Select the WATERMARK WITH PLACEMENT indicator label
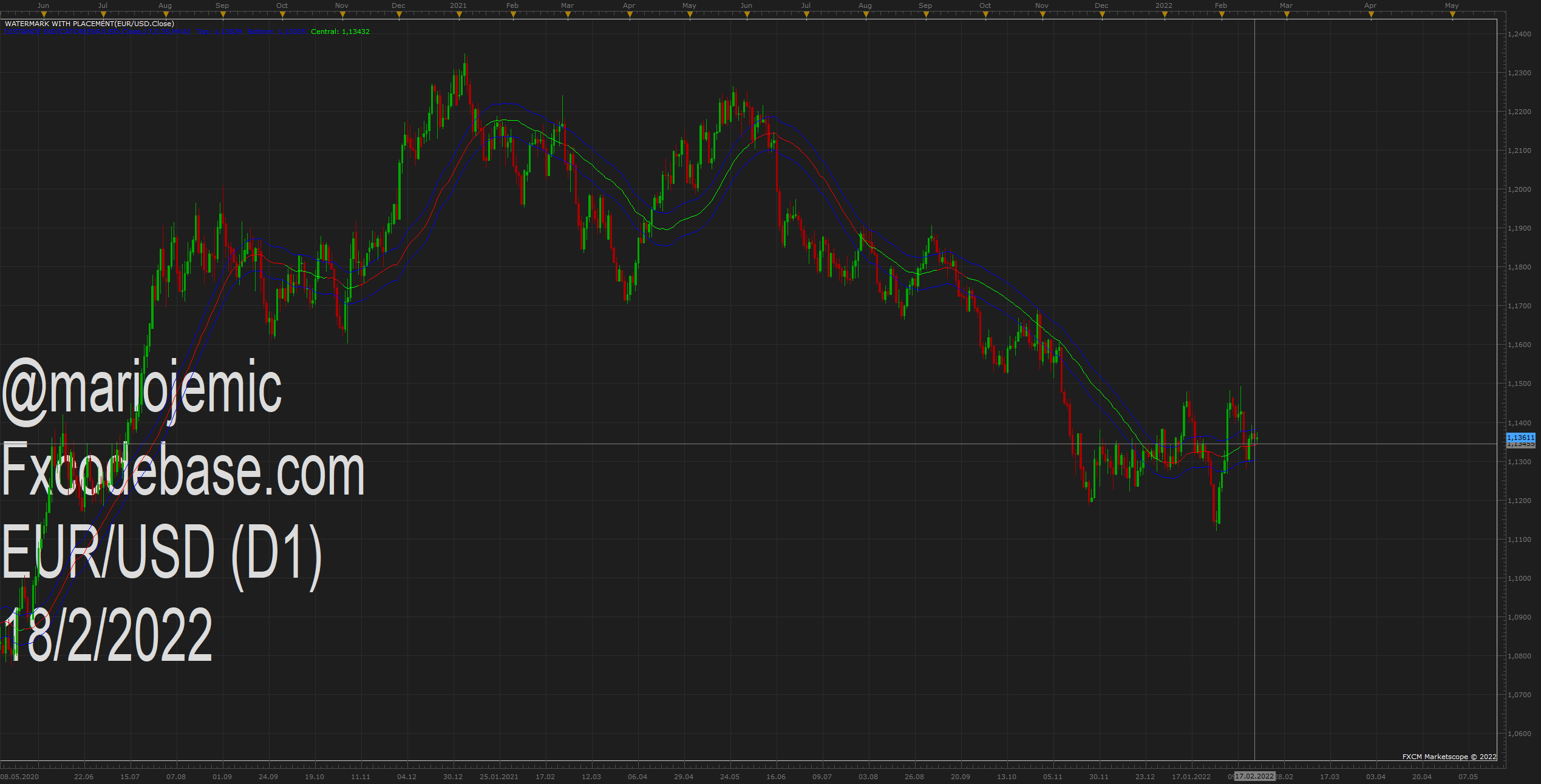The width and height of the screenshot is (1541, 784). click(89, 24)
